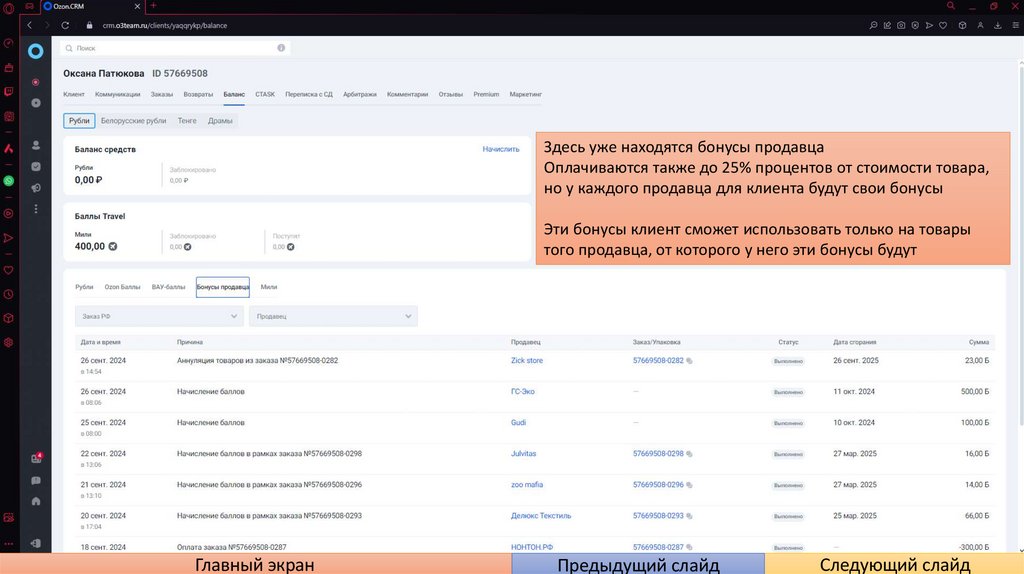Click the info icon in search field
The height and width of the screenshot is (574, 1024).
tap(281, 47)
